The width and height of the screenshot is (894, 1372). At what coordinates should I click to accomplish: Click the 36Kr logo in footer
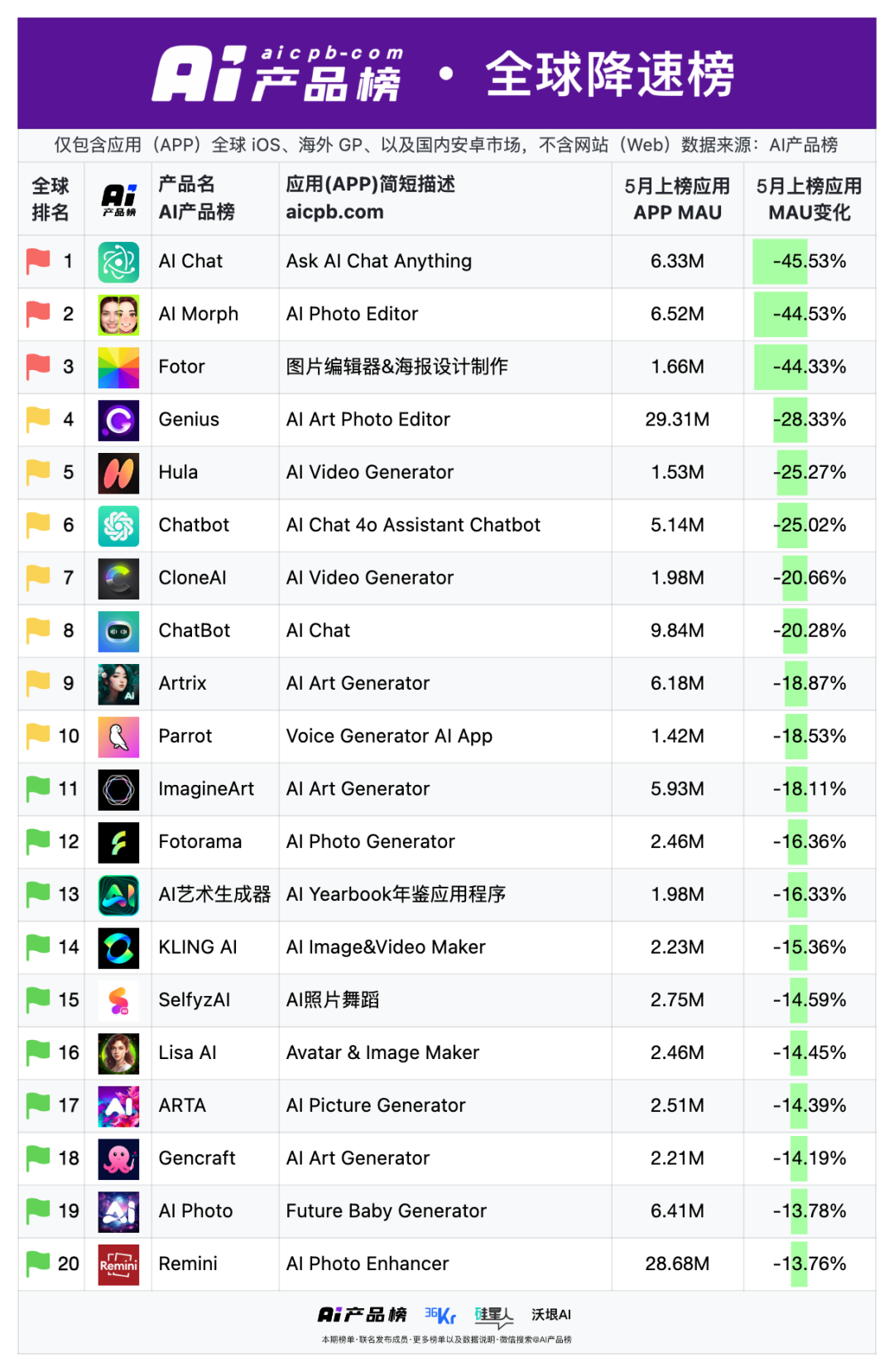pyautogui.click(x=440, y=1314)
